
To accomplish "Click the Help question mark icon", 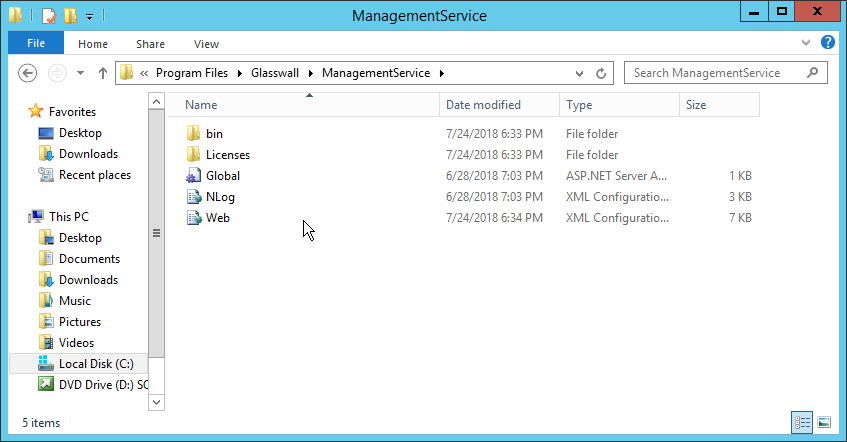I will (828, 43).
